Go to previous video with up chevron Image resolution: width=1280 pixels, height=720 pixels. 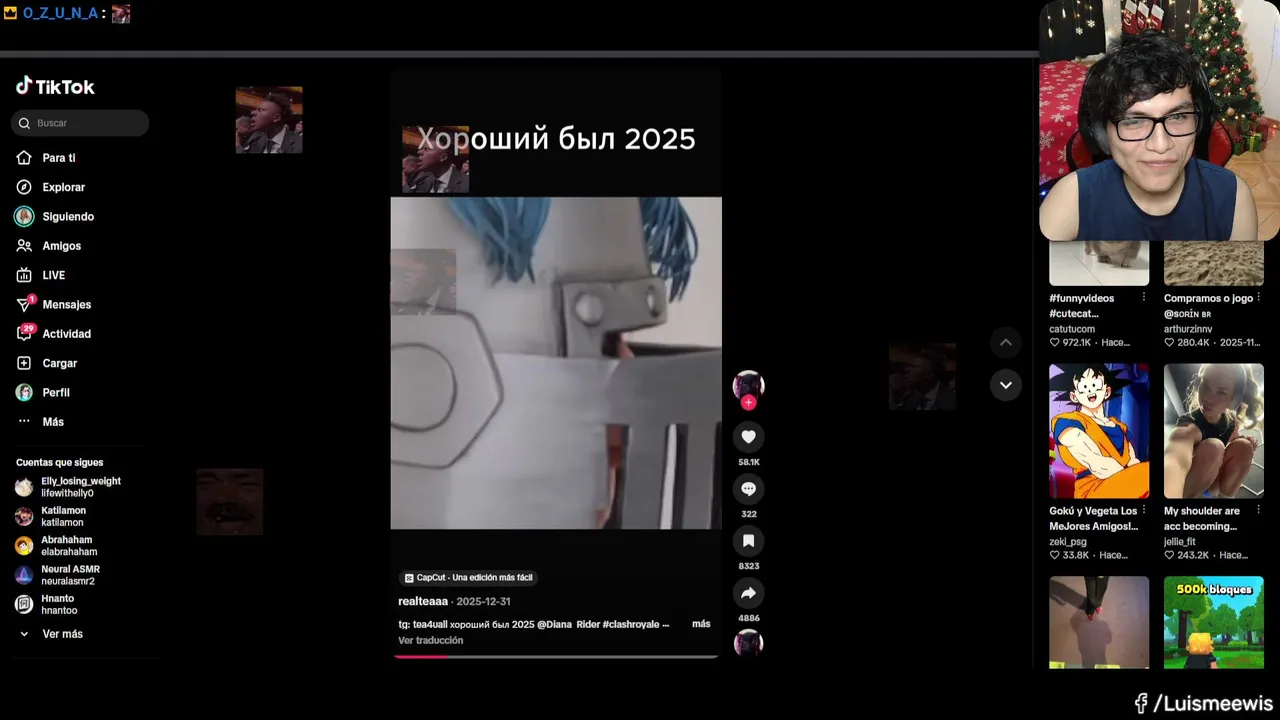1006,343
